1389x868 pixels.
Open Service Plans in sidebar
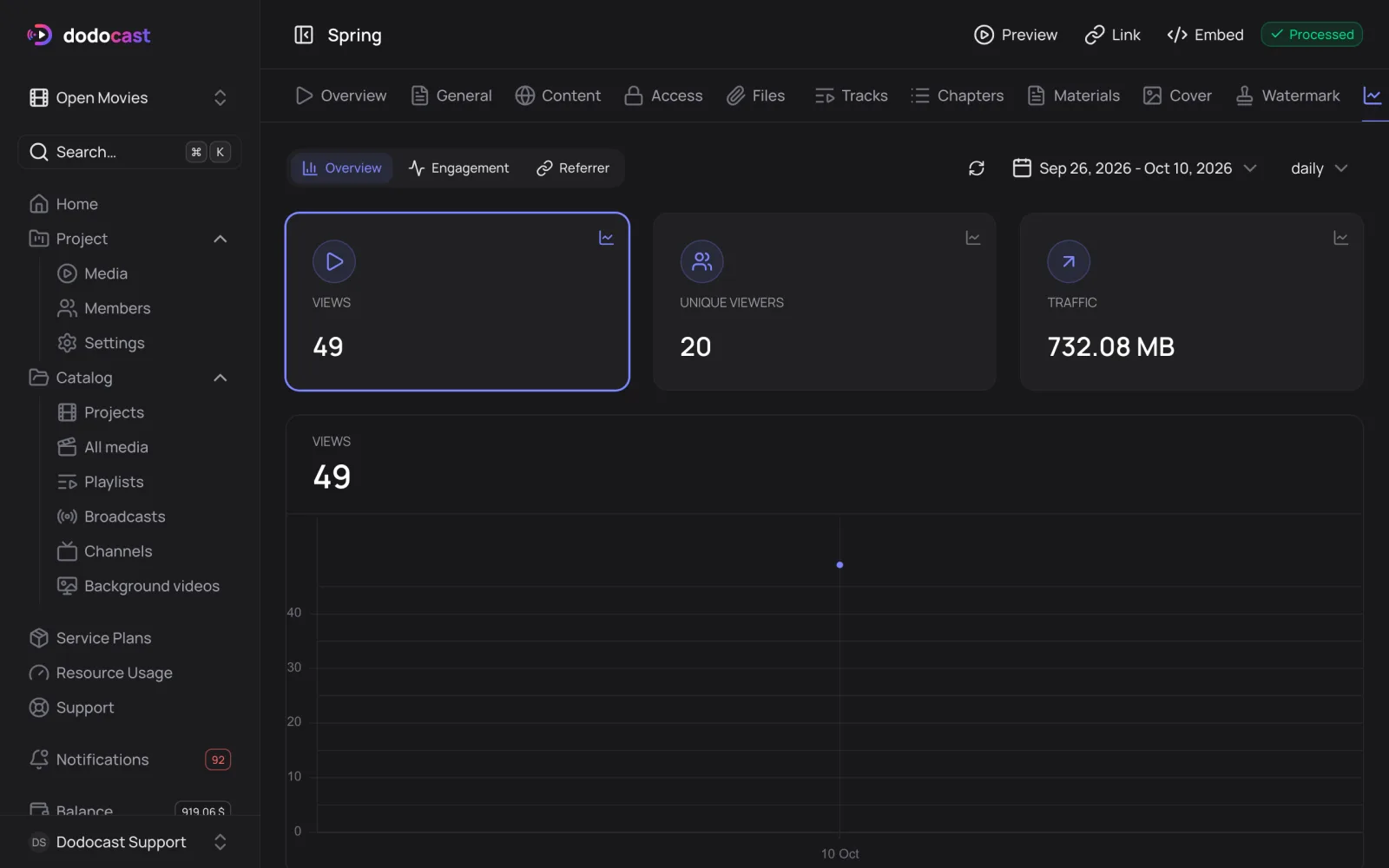[130, 638]
